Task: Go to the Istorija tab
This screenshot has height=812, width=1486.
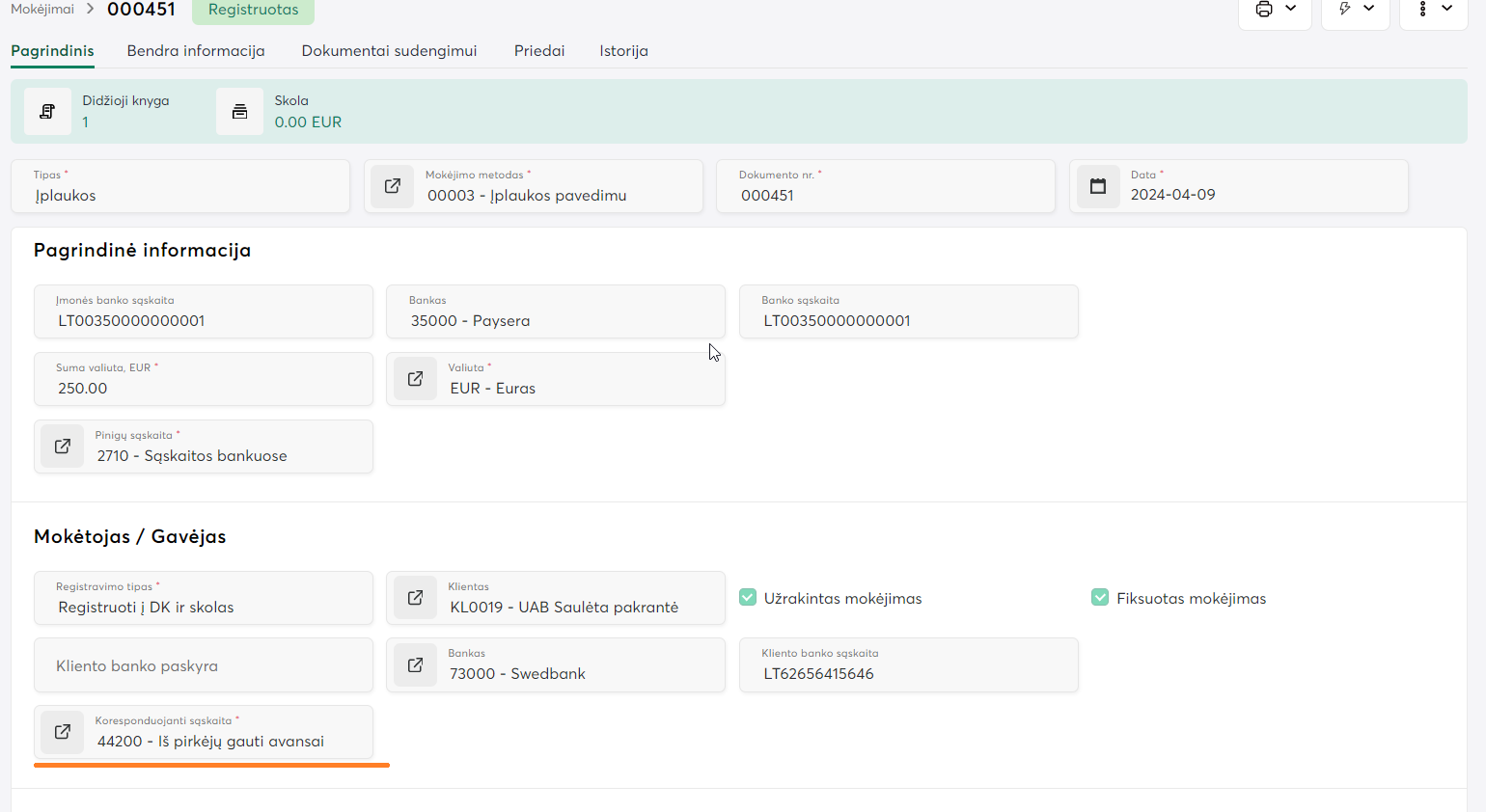Action: point(623,51)
